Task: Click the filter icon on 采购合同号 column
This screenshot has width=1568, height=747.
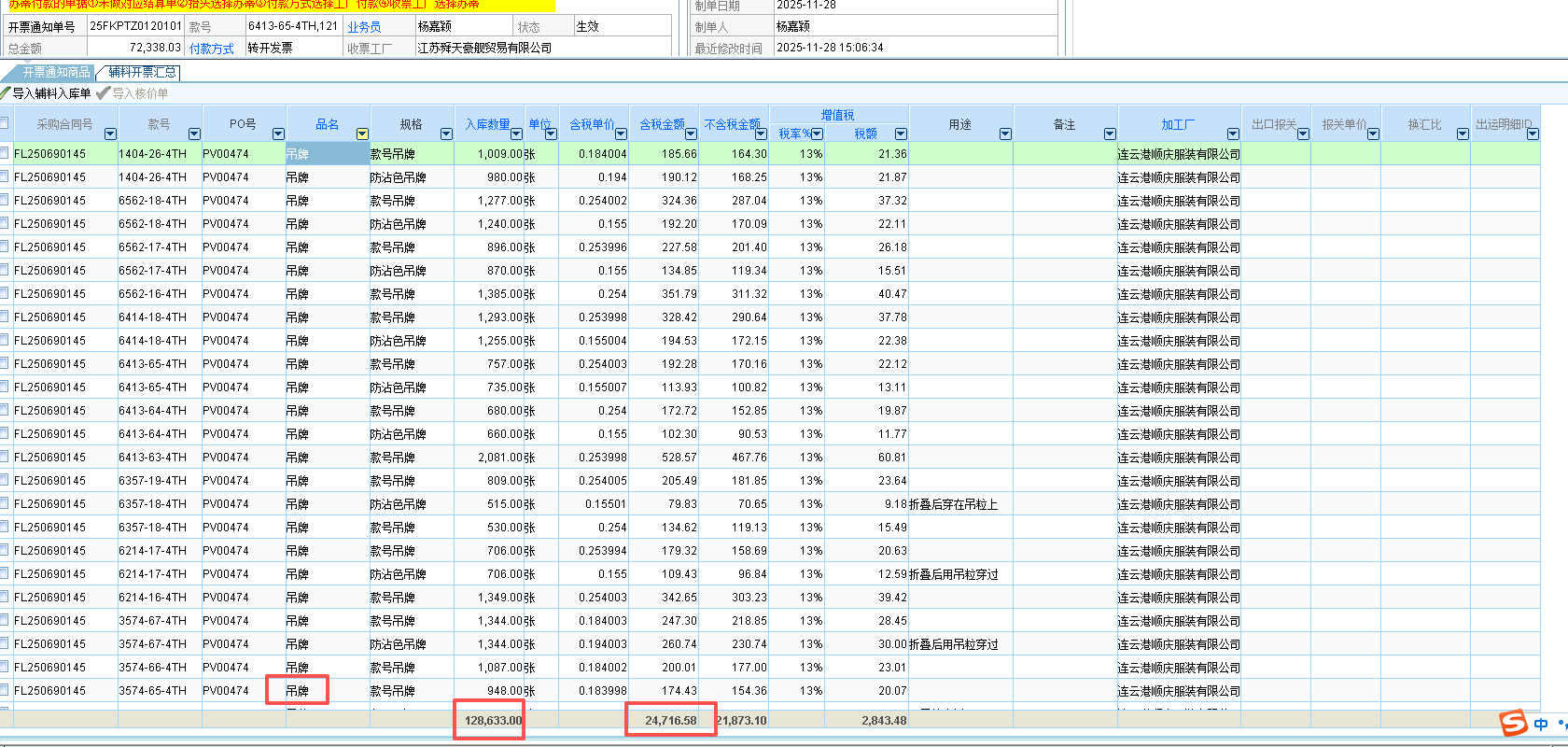Action: point(110,134)
